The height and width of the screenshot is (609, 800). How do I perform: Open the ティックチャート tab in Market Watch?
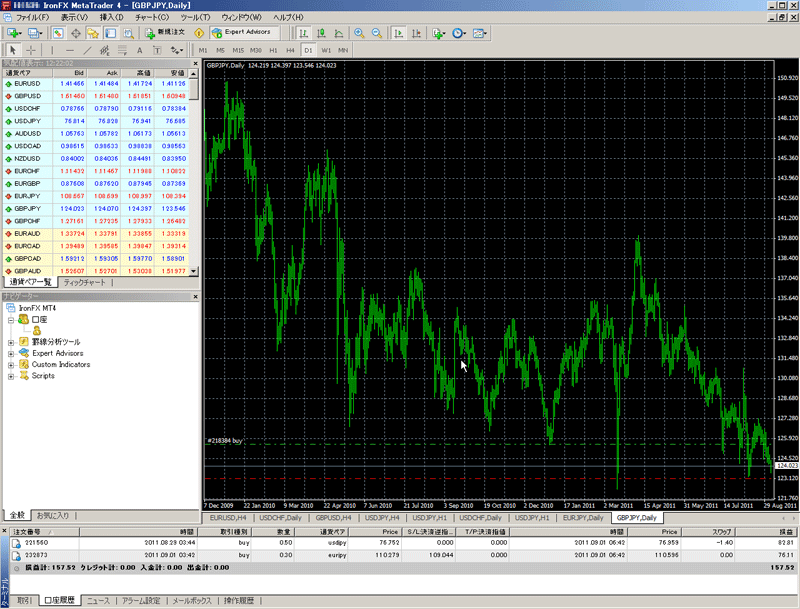84,282
